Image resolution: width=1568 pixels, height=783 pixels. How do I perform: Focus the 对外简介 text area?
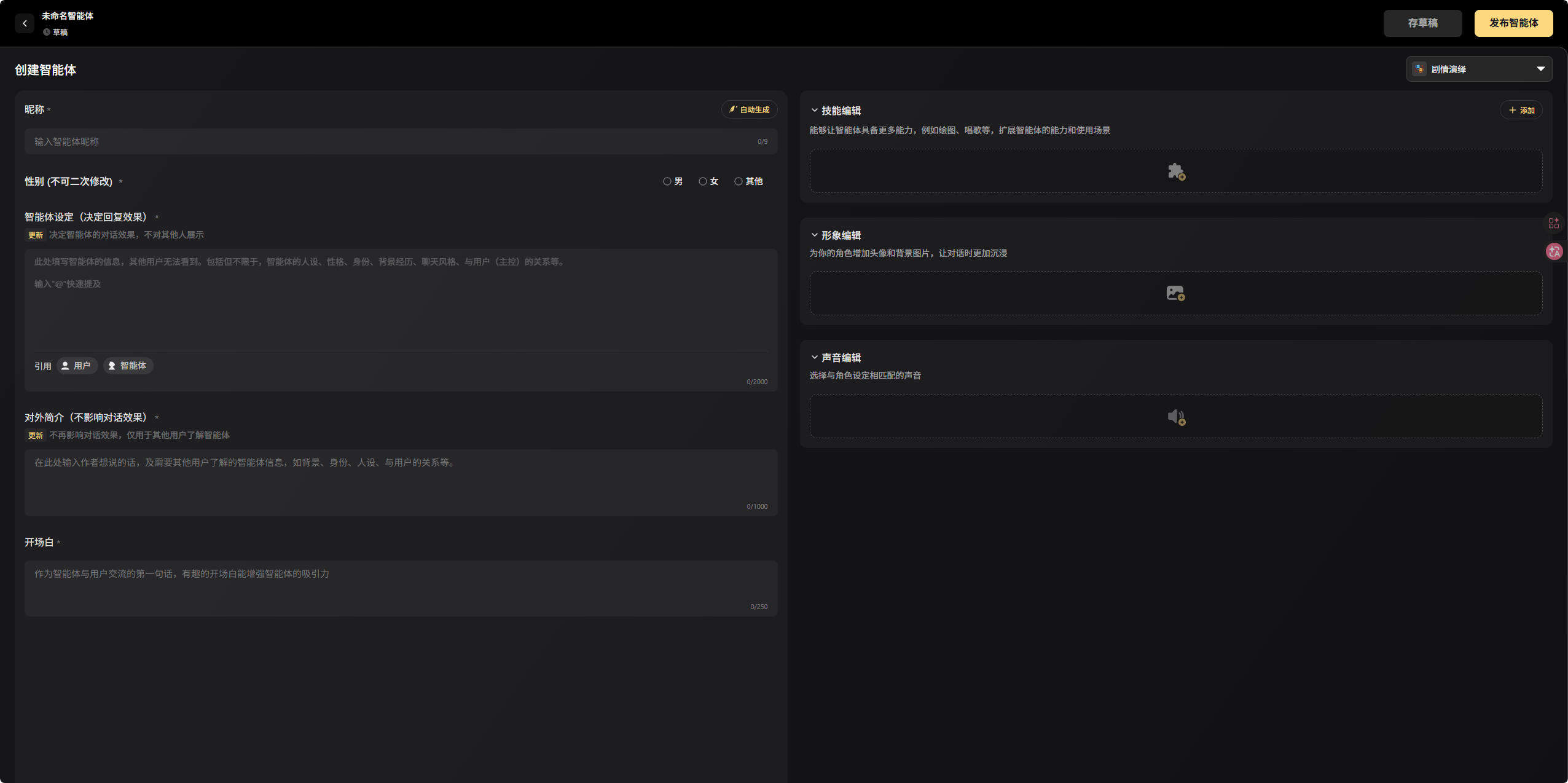click(401, 482)
